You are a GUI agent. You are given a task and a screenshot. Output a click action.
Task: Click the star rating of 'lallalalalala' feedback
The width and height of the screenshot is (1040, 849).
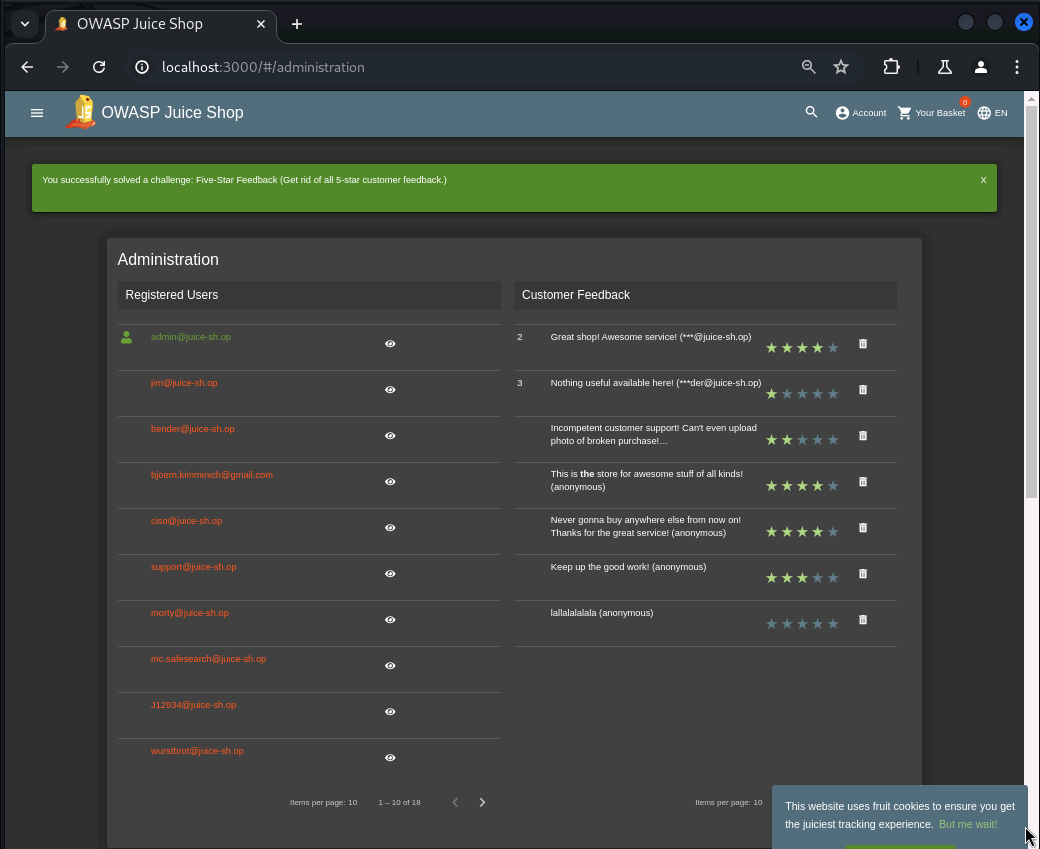802,623
